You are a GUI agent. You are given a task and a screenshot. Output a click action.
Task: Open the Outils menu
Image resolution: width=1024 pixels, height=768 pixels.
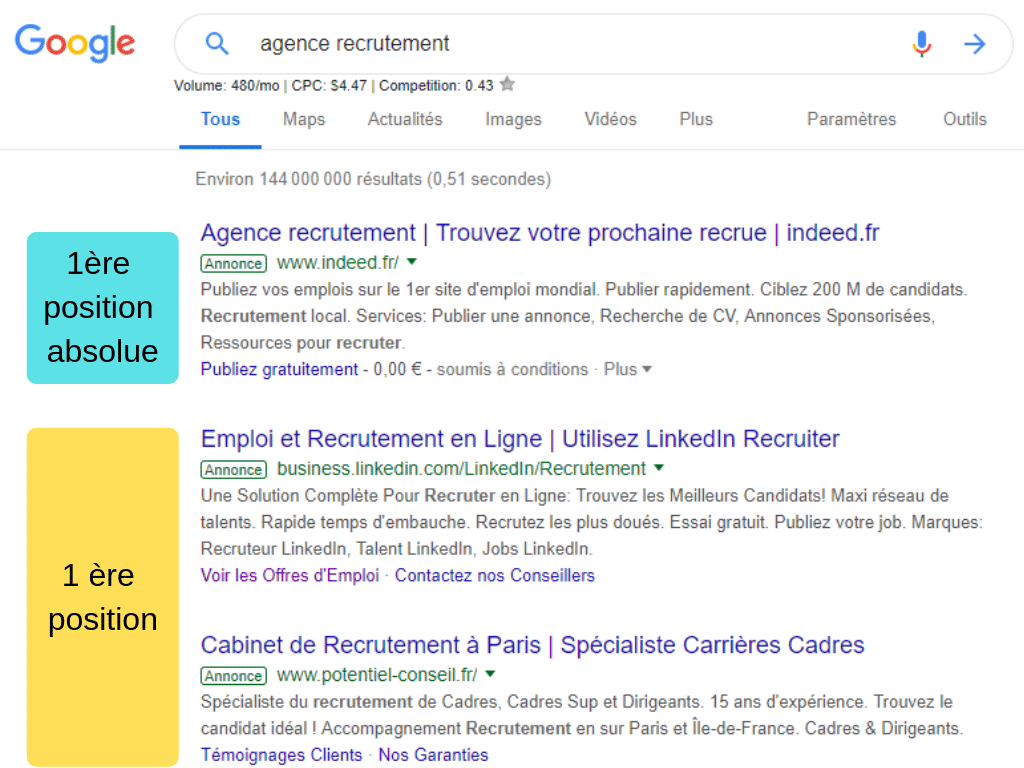click(x=965, y=120)
